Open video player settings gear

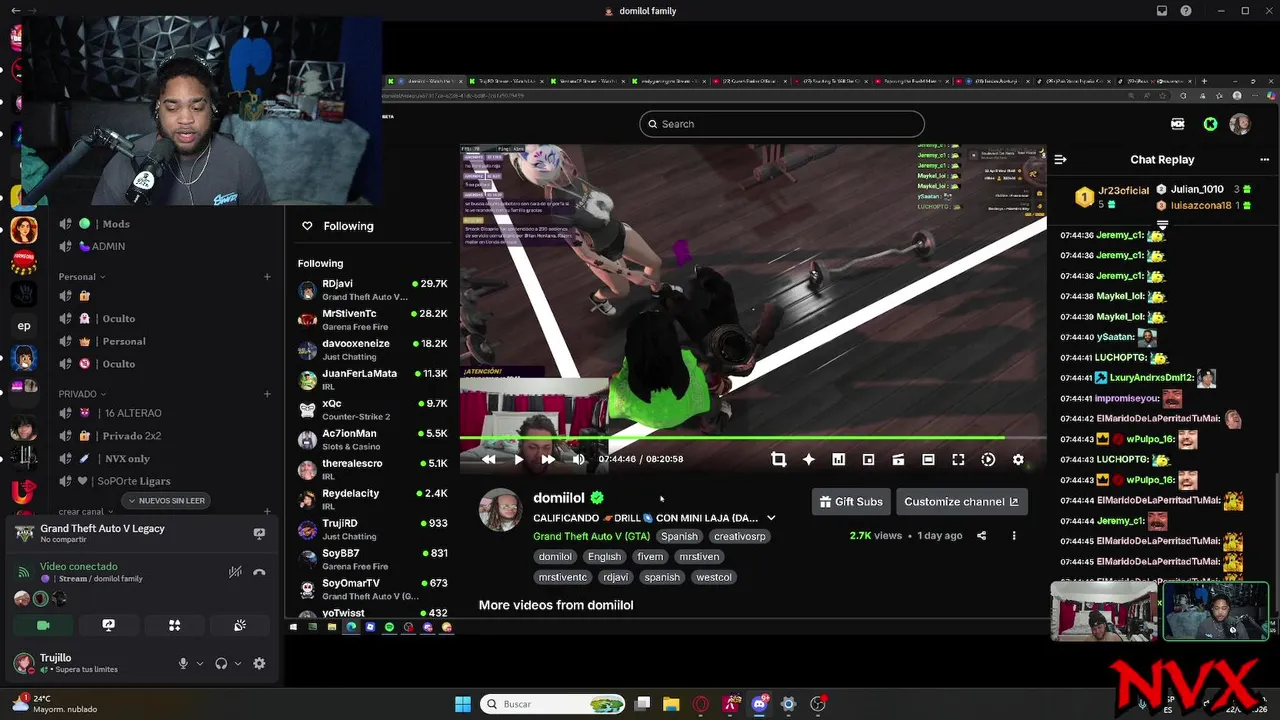point(1018,459)
